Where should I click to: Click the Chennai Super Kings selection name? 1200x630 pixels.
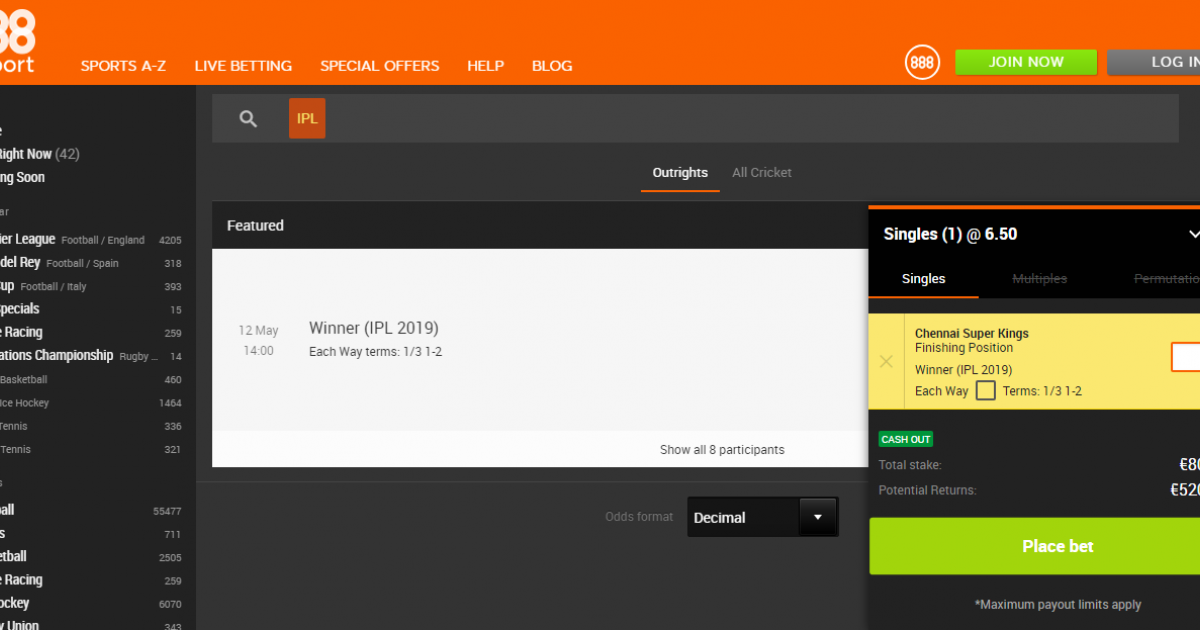click(x=972, y=334)
